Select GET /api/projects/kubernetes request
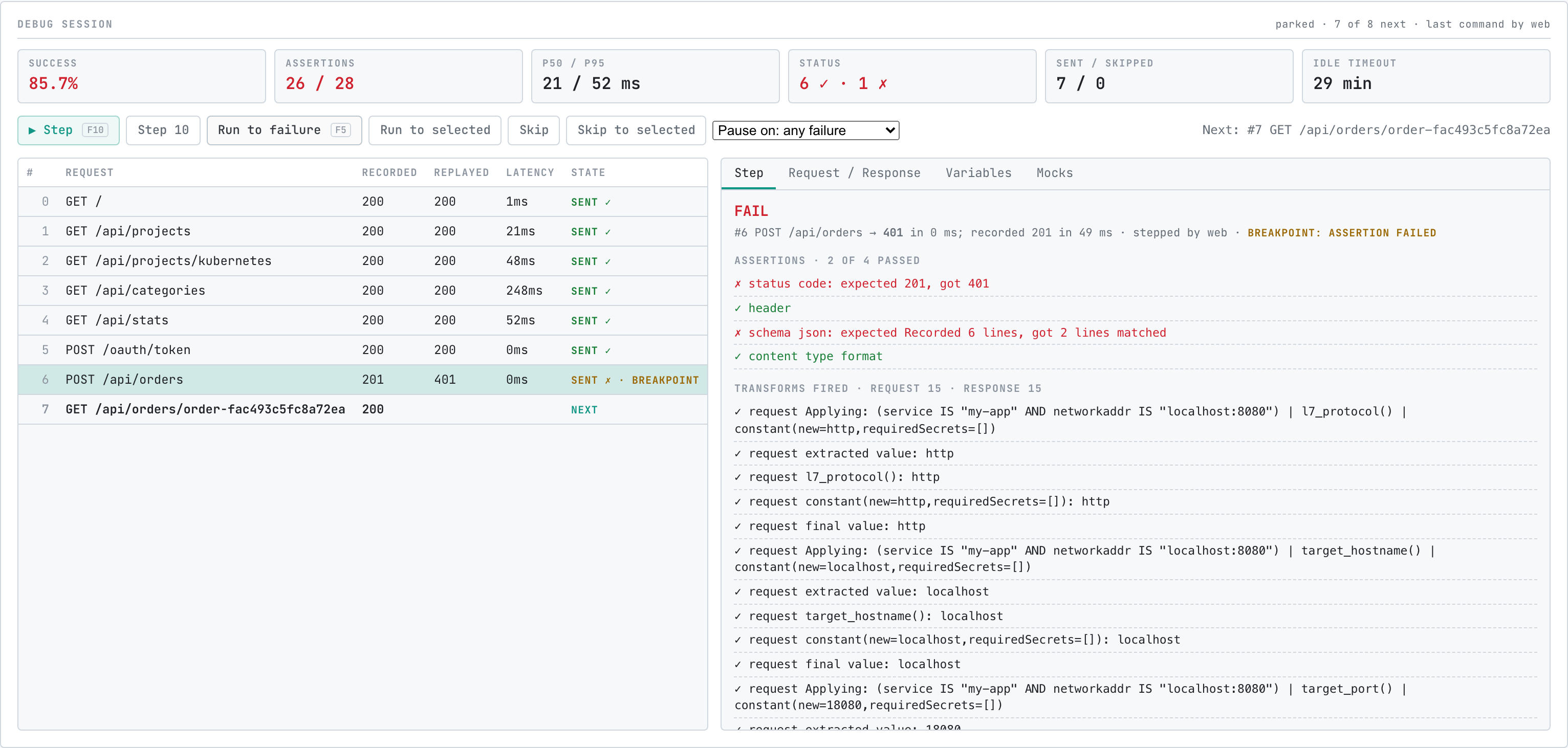 click(363, 261)
